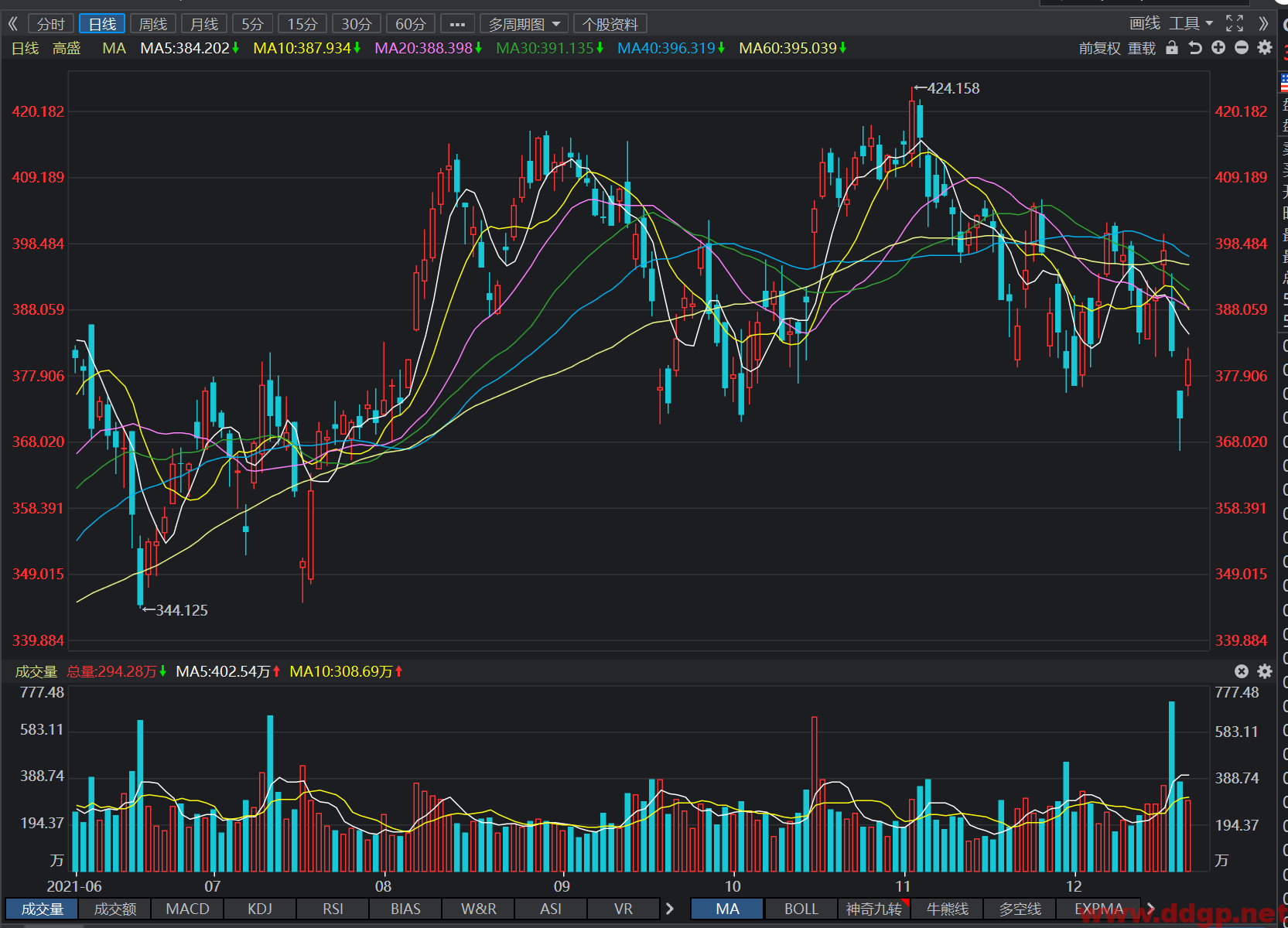Switch to the 周线 weekly tab
Screen dimensions: 1288x928
tap(153, 24)
